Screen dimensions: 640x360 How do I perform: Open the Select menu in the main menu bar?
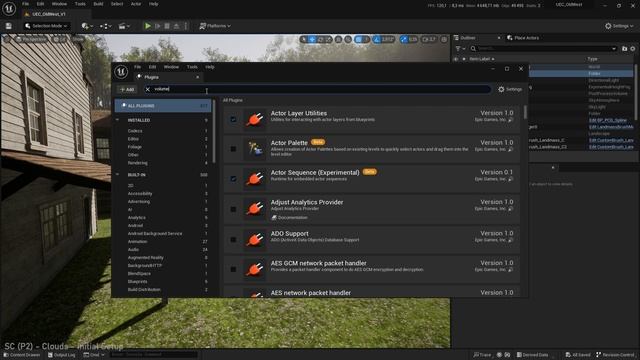click(117, 4)
